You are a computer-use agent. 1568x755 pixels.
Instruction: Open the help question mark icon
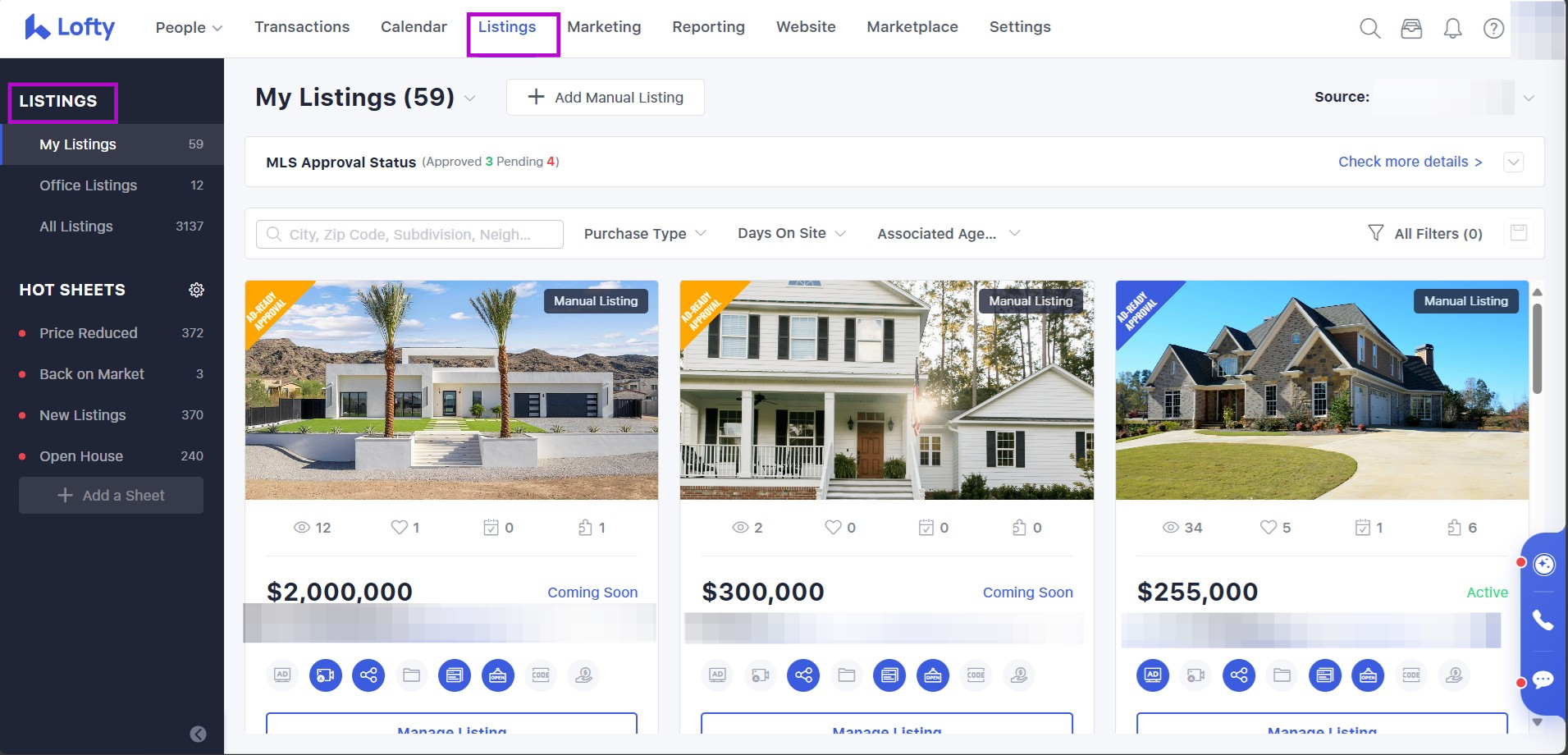(x=1493, y=29)
